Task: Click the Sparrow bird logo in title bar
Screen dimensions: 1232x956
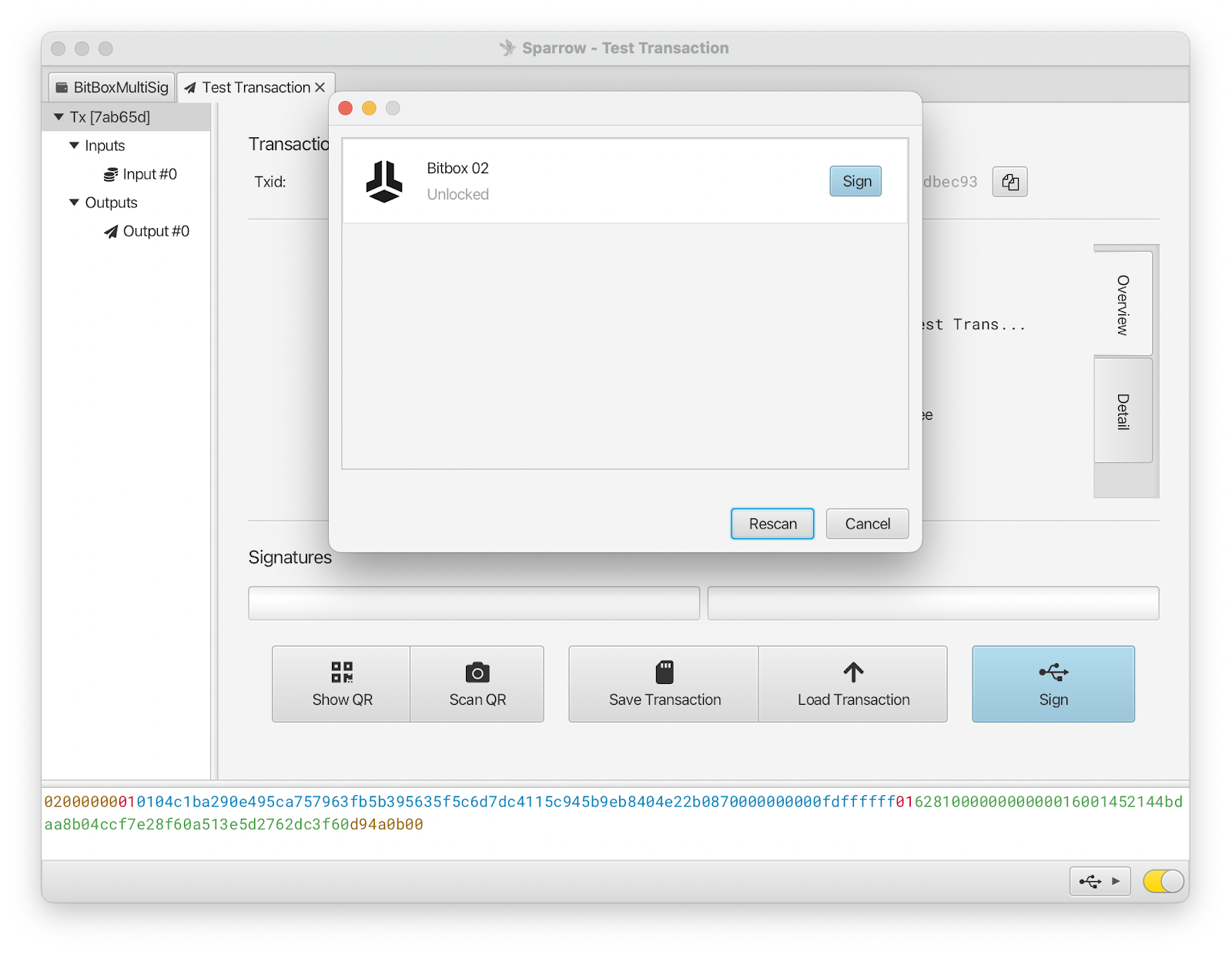Action: 507,48
